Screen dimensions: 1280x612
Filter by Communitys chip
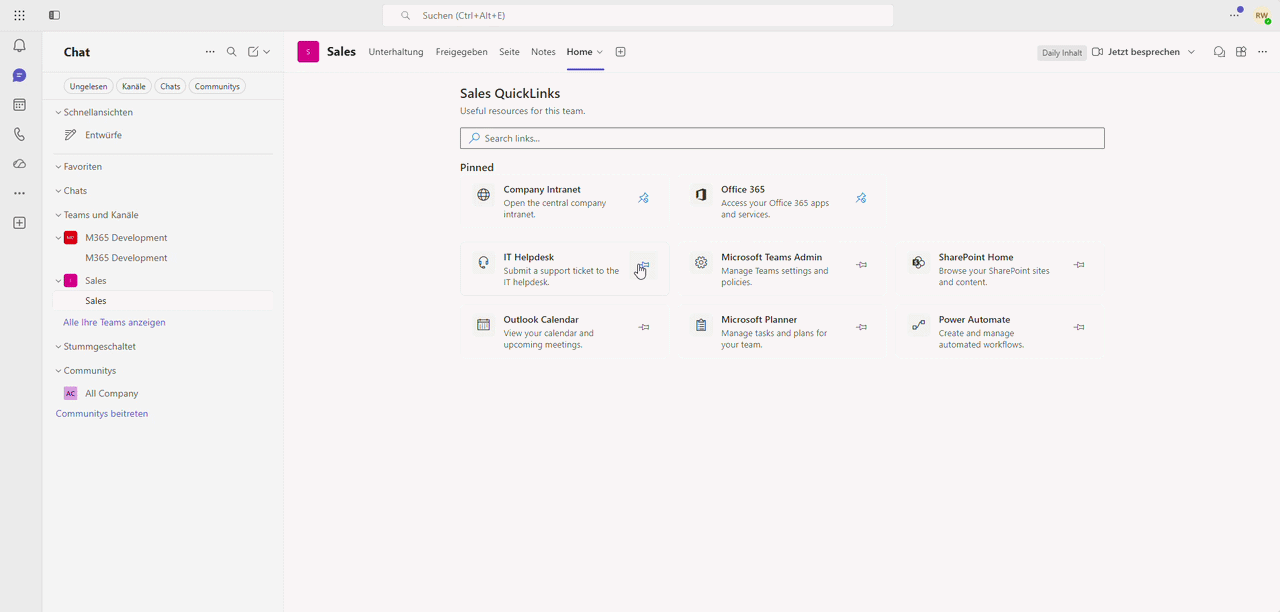[x=217, y=87]
